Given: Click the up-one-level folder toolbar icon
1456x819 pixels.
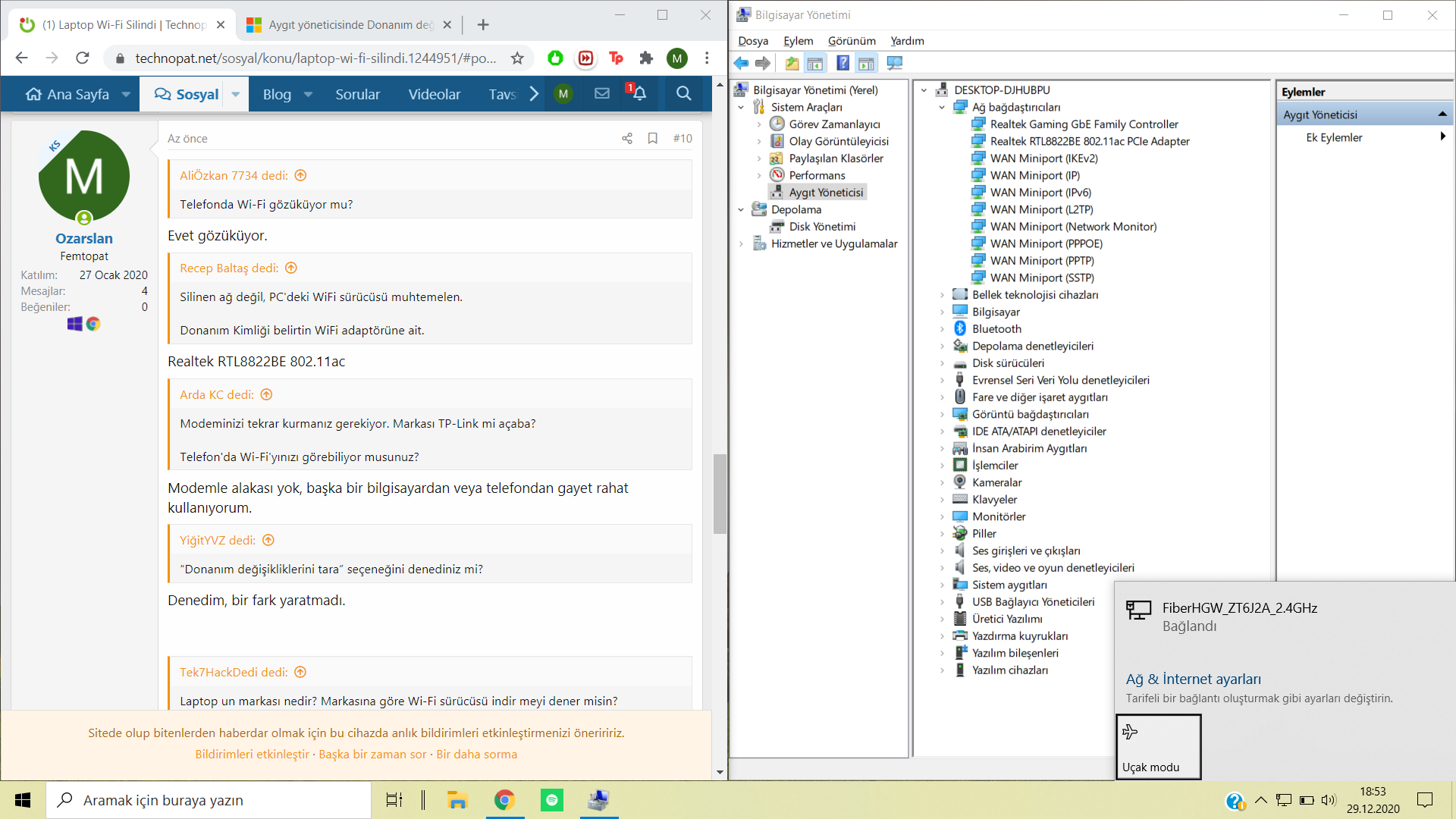Looking at the screenshot, I should tap(792, 64).
